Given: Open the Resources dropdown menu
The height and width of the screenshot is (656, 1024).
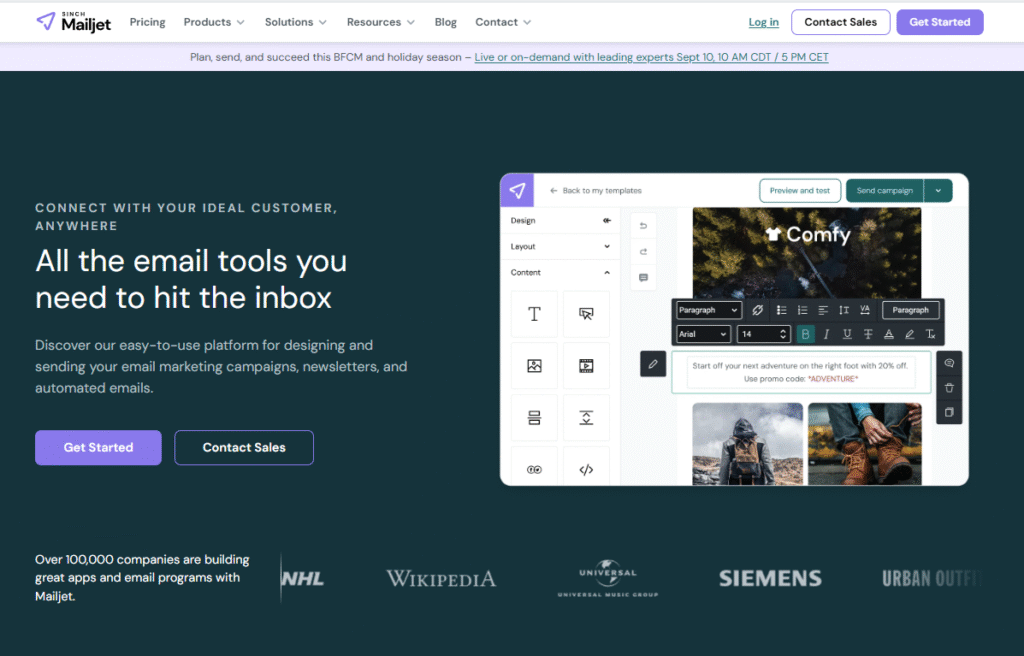Looking at the screenshot, I should pos(381,22).
